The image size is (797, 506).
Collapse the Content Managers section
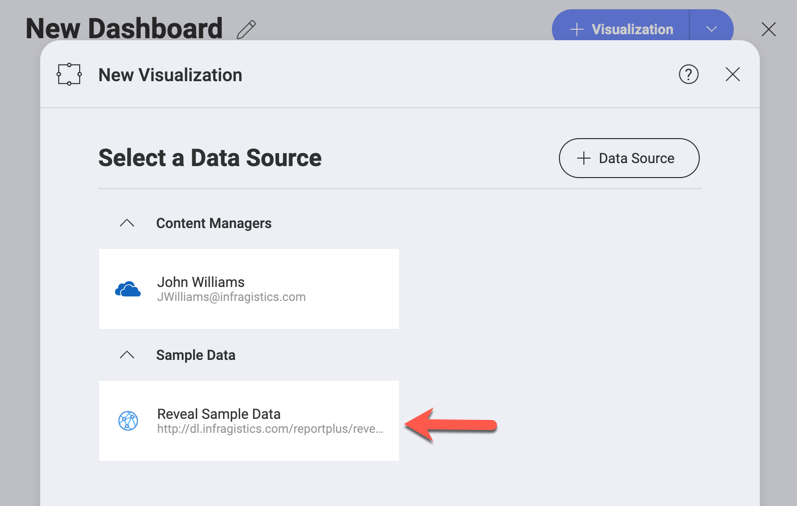[x=127, y=223]
